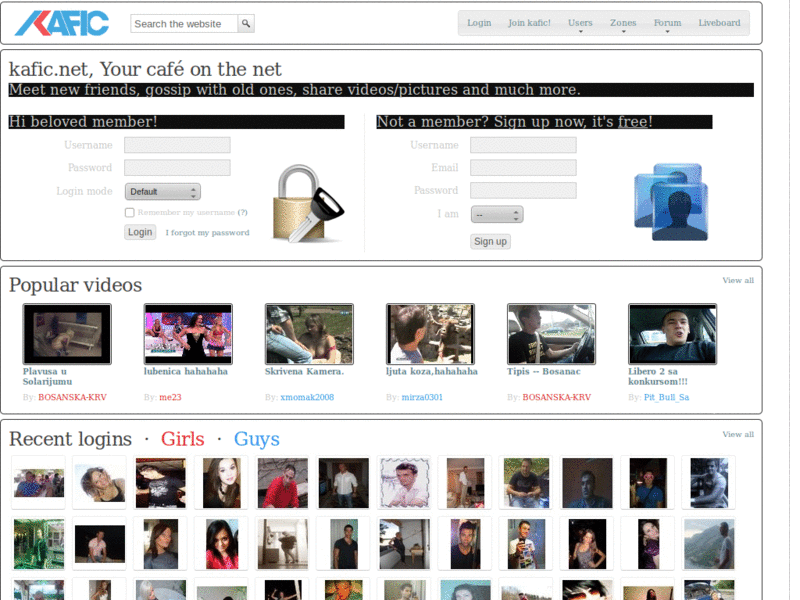
Task: Expand the Forum menu
Action: pyautogui.click(x=667, y=23)
